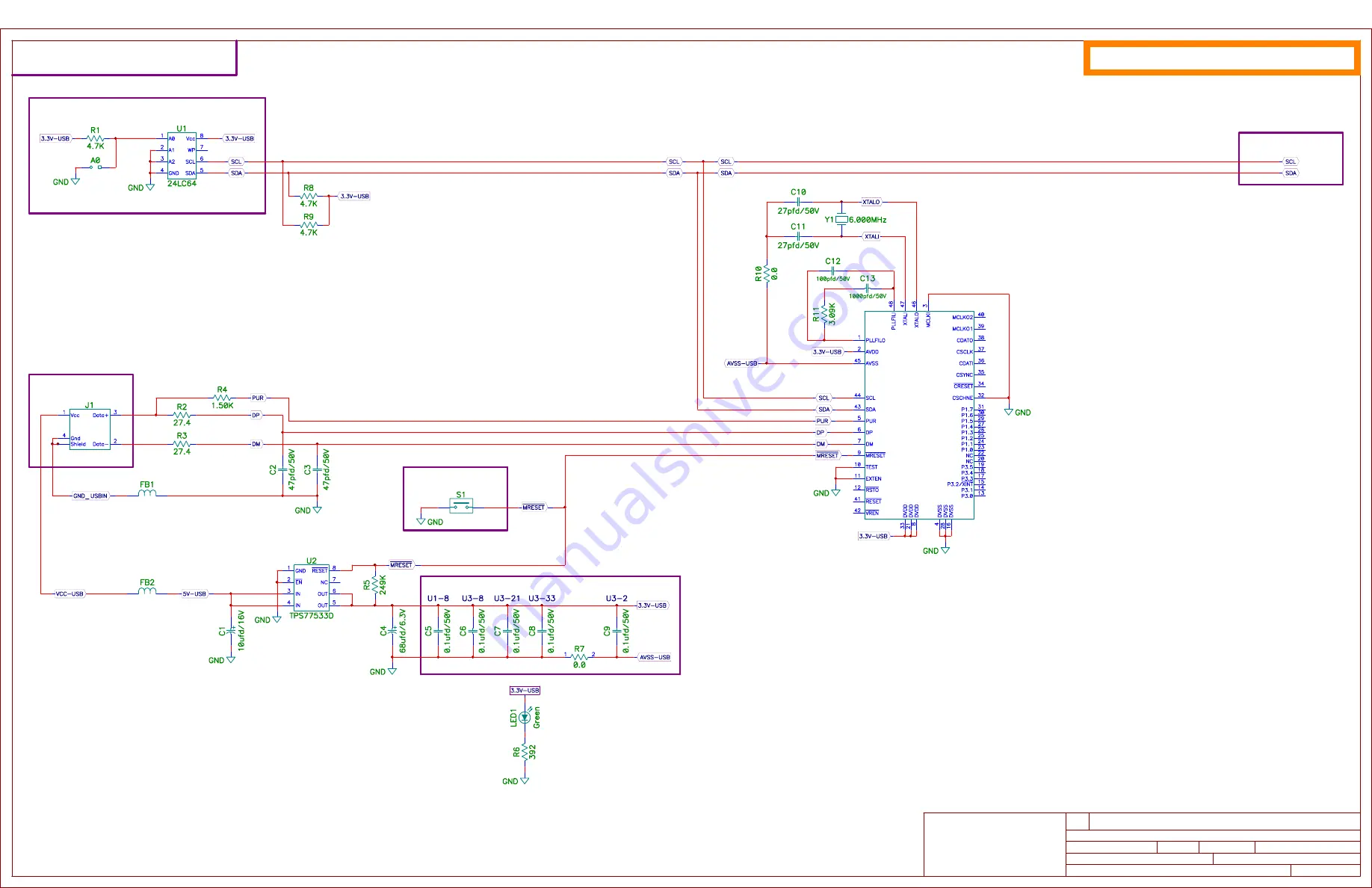Image resolution: width=1372 pixels, height=888 pixels.
Task: Click the C4 polarized capacitor symbol
Action: (392, 631)
